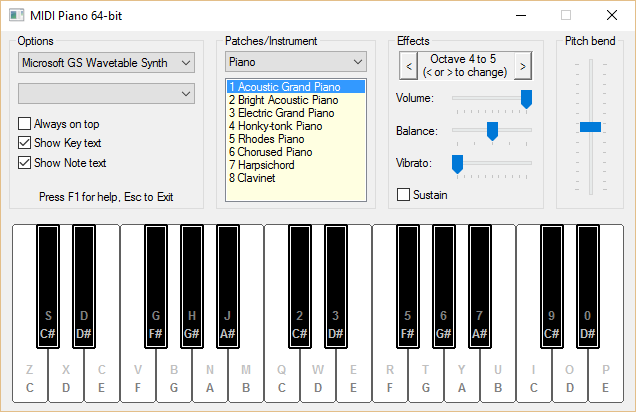Viewport: 636px width, 412px height.
Task: Click the Vibrato slider track
Action: click(492, 163)
